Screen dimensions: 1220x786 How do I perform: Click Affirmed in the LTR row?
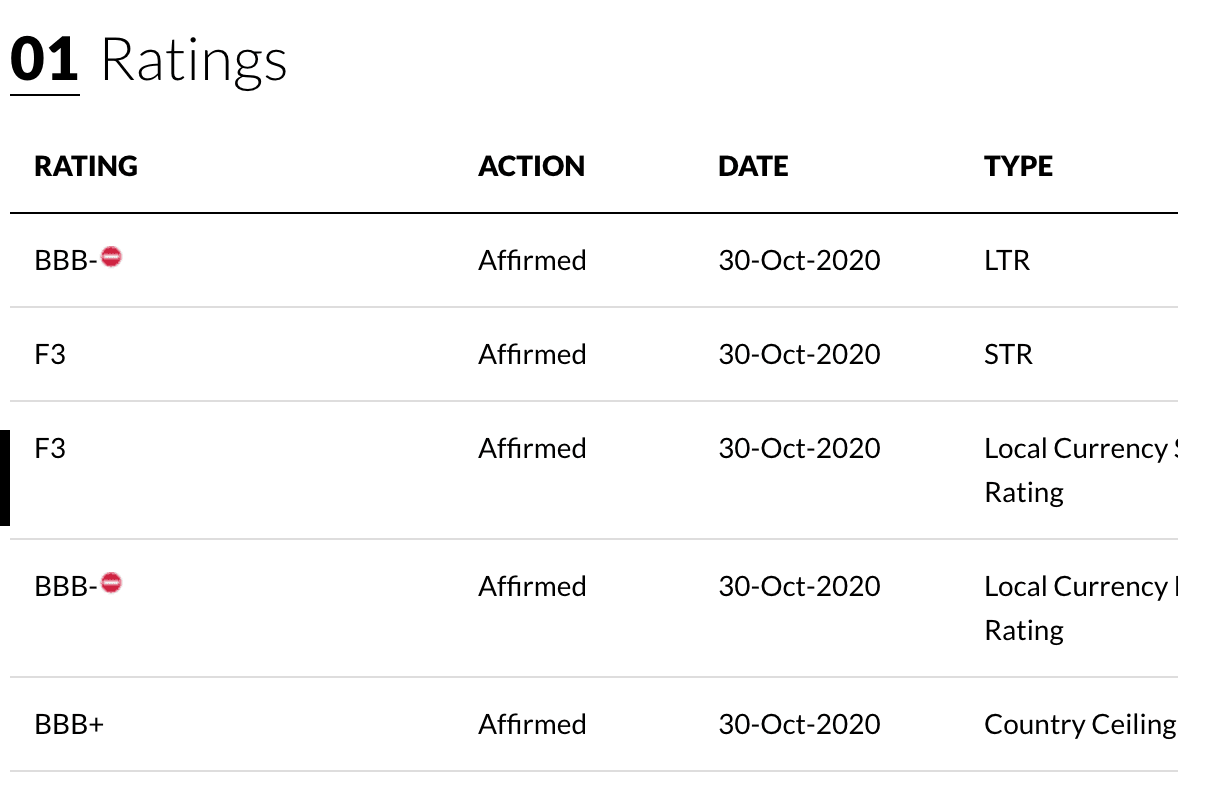[x=532, y=261]
